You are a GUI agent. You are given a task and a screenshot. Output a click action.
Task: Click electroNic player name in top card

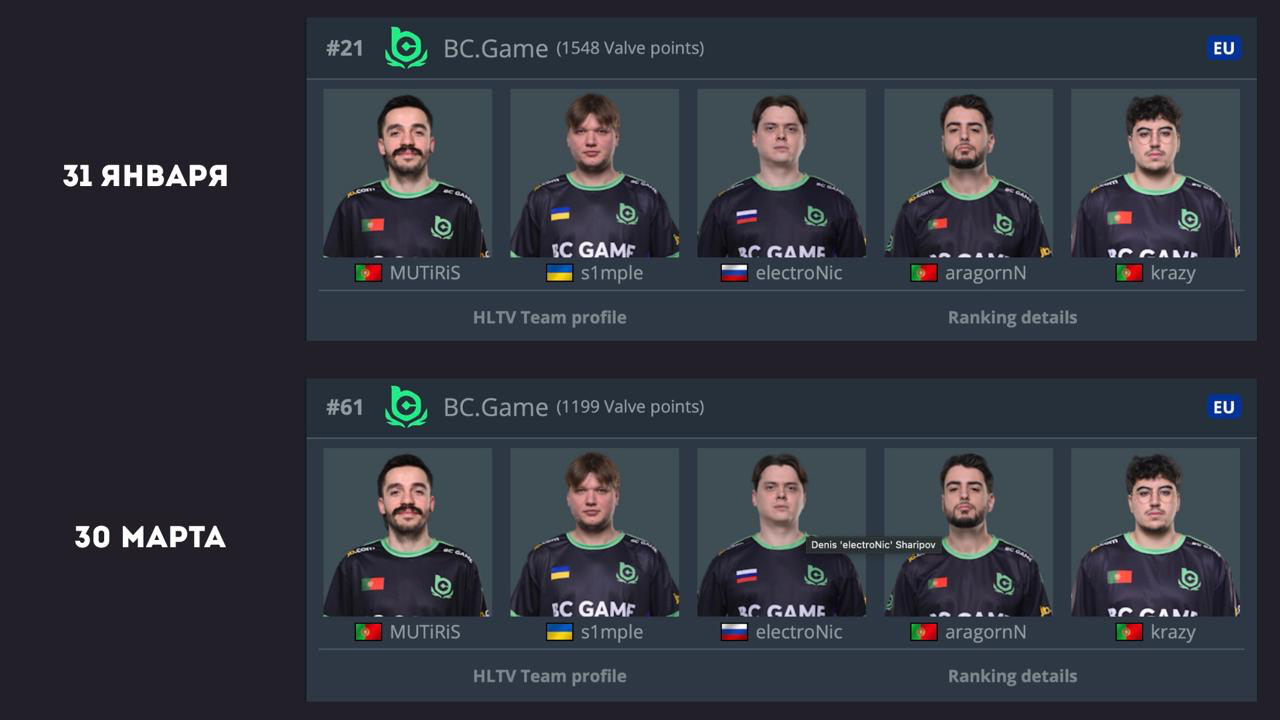click(799, 273)
